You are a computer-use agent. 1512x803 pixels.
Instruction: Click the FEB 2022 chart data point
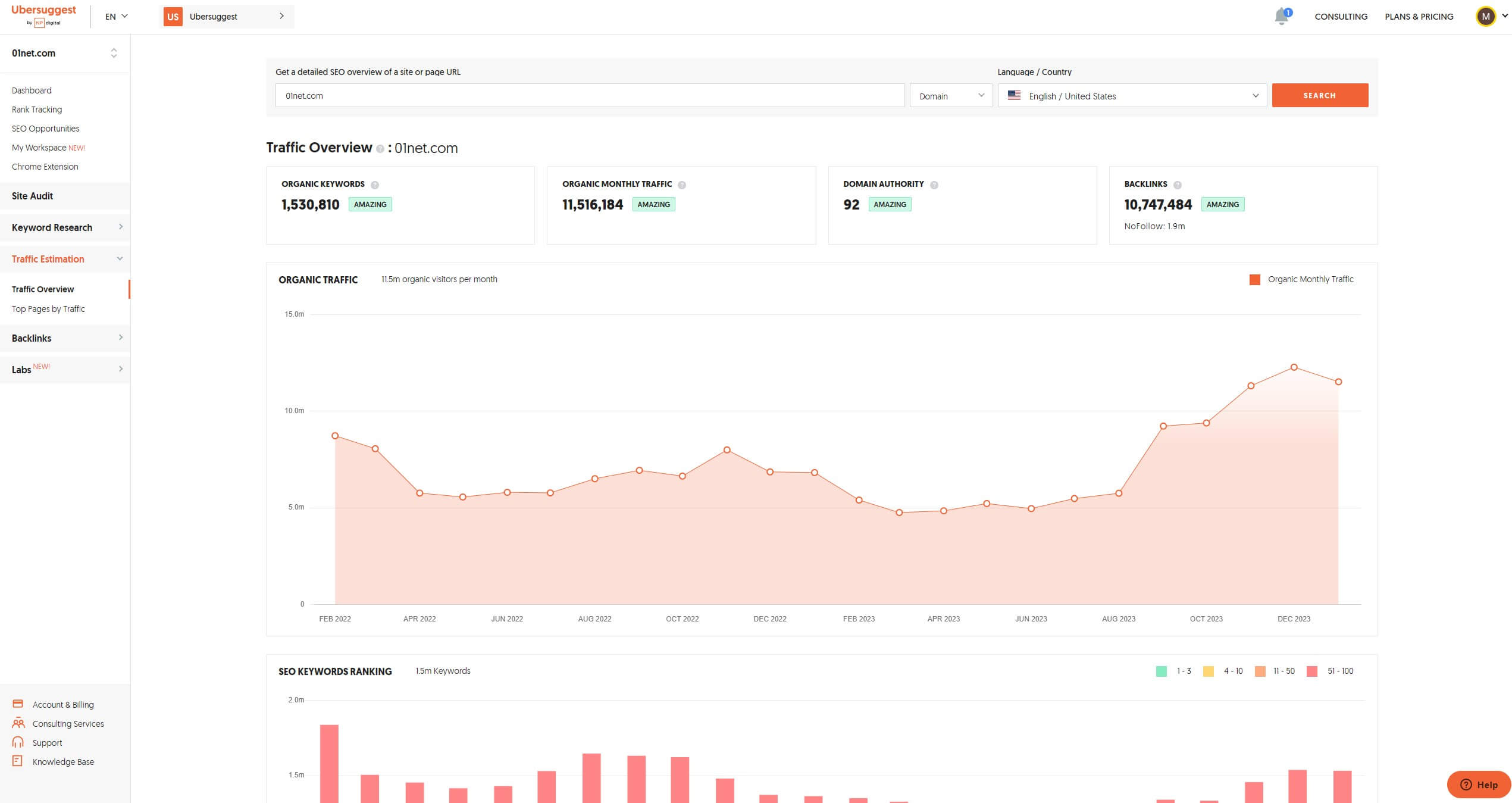pyautogui.click(x=335, y=436)
